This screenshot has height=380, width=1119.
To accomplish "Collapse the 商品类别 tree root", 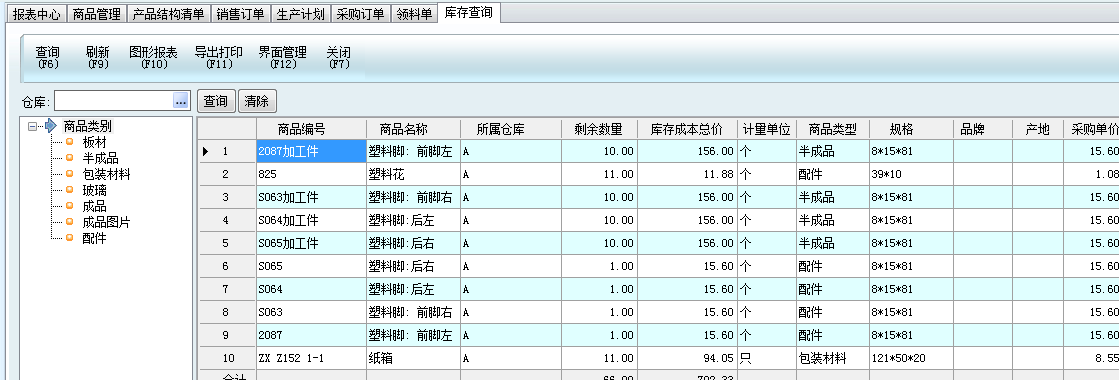I will [32, 126].
